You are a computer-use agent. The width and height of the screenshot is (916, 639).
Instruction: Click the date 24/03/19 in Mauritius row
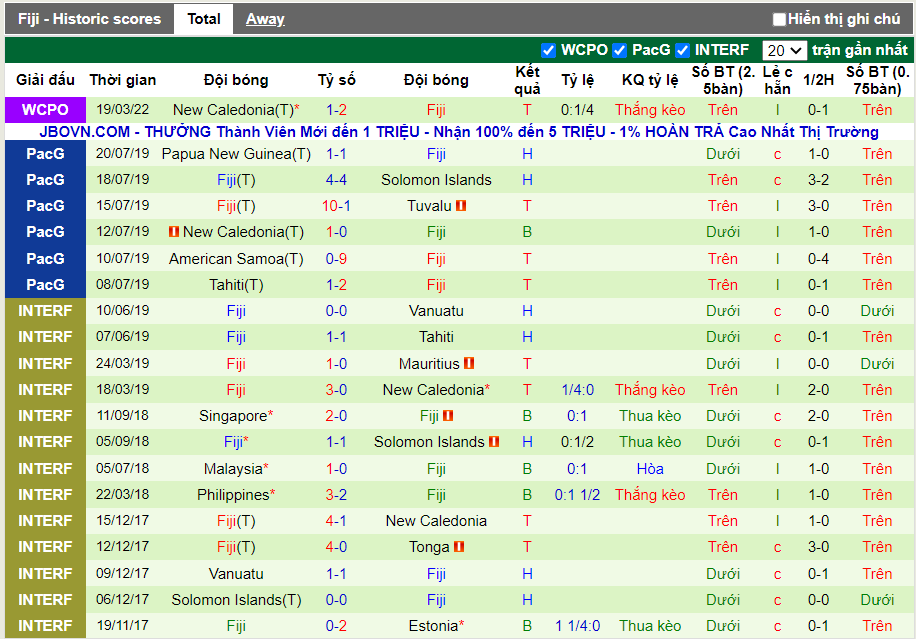pos(123,363)
